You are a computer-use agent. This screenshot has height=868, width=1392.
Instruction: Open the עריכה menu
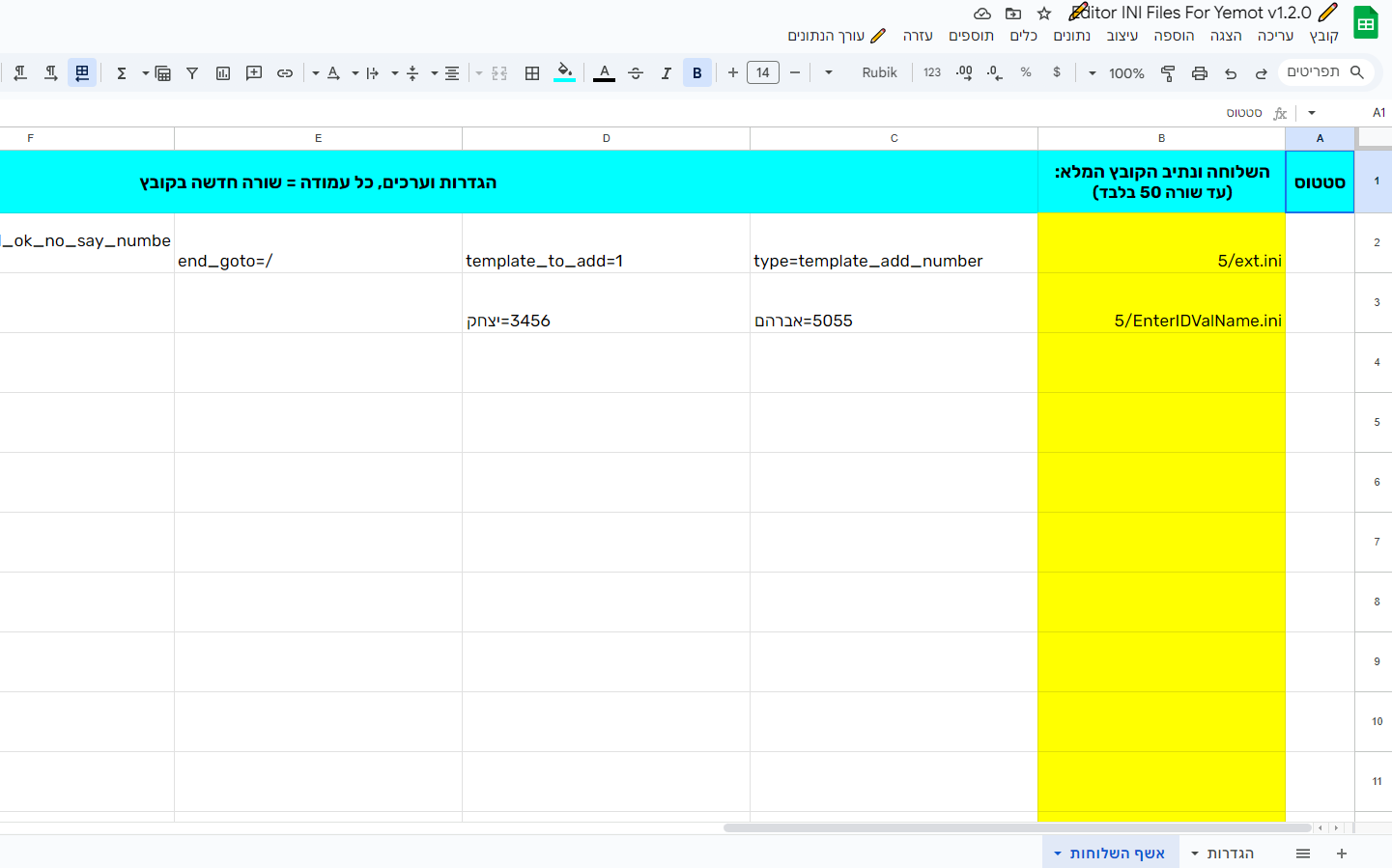pyautogui.click(x=1276, y=36)
